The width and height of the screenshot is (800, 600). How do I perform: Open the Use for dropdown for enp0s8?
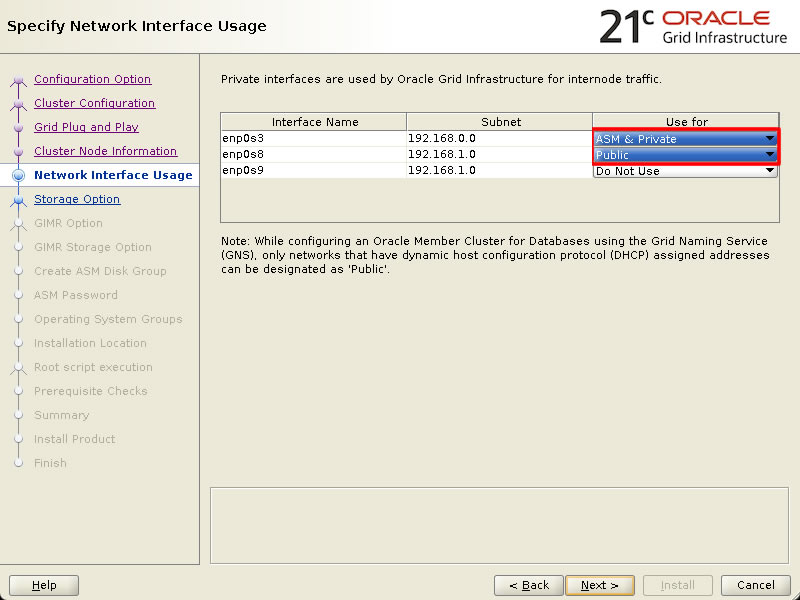[x=685, y=155]
